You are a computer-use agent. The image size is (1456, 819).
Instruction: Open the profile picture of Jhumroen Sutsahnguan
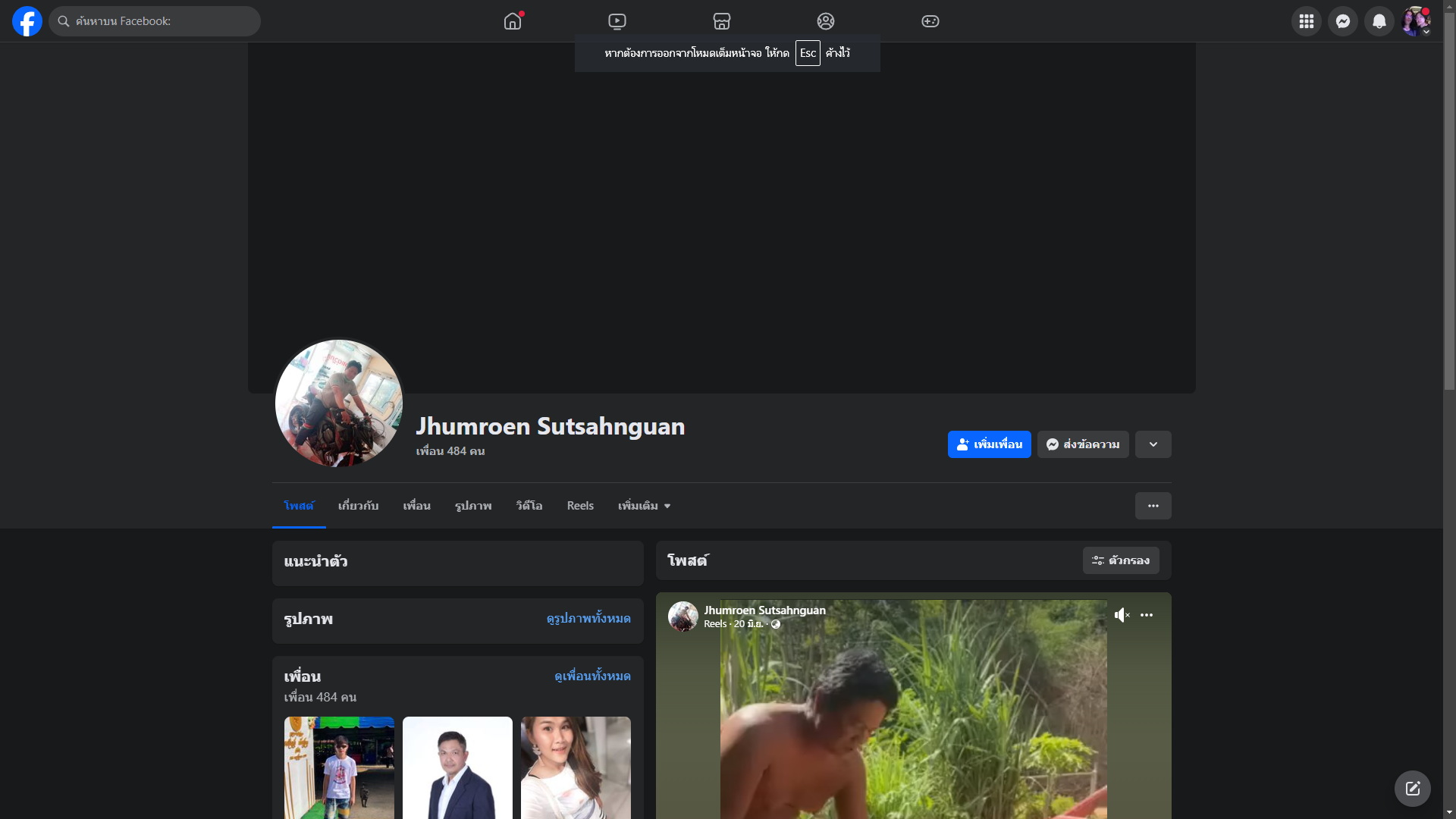point(339,403)
